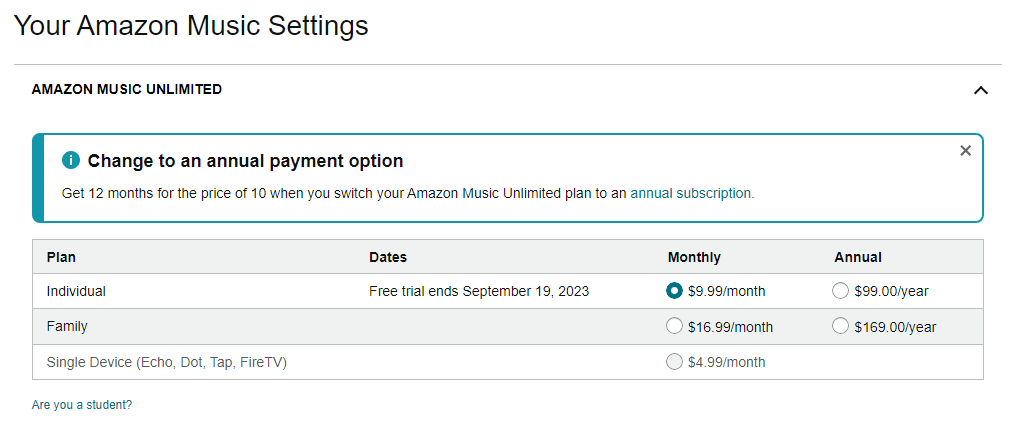1010x424 pixels.
Task: Click the Dates column header
Action: (x=388, y=257)
